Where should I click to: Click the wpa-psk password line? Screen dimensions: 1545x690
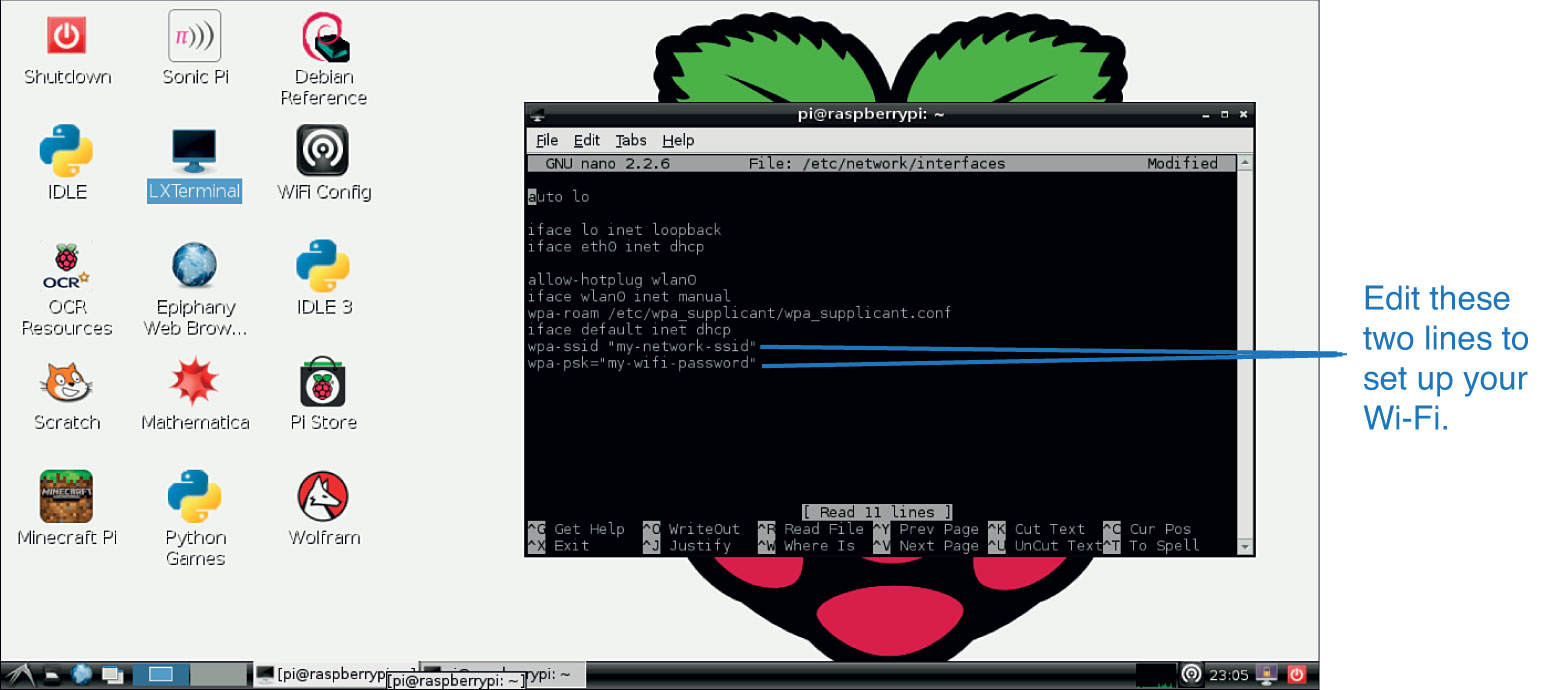point(643,363)
